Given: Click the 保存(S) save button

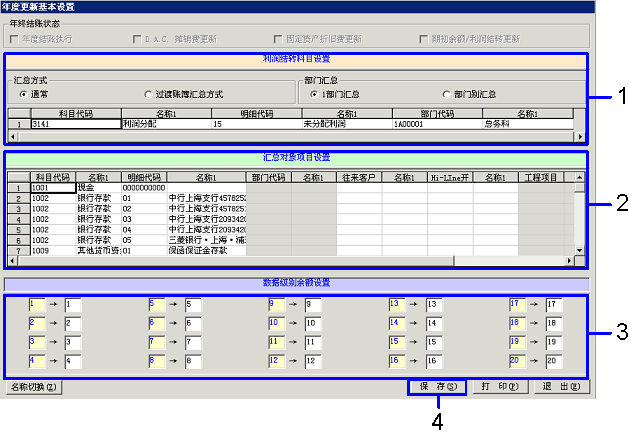Looking at the screenshot, I should 437,386.
